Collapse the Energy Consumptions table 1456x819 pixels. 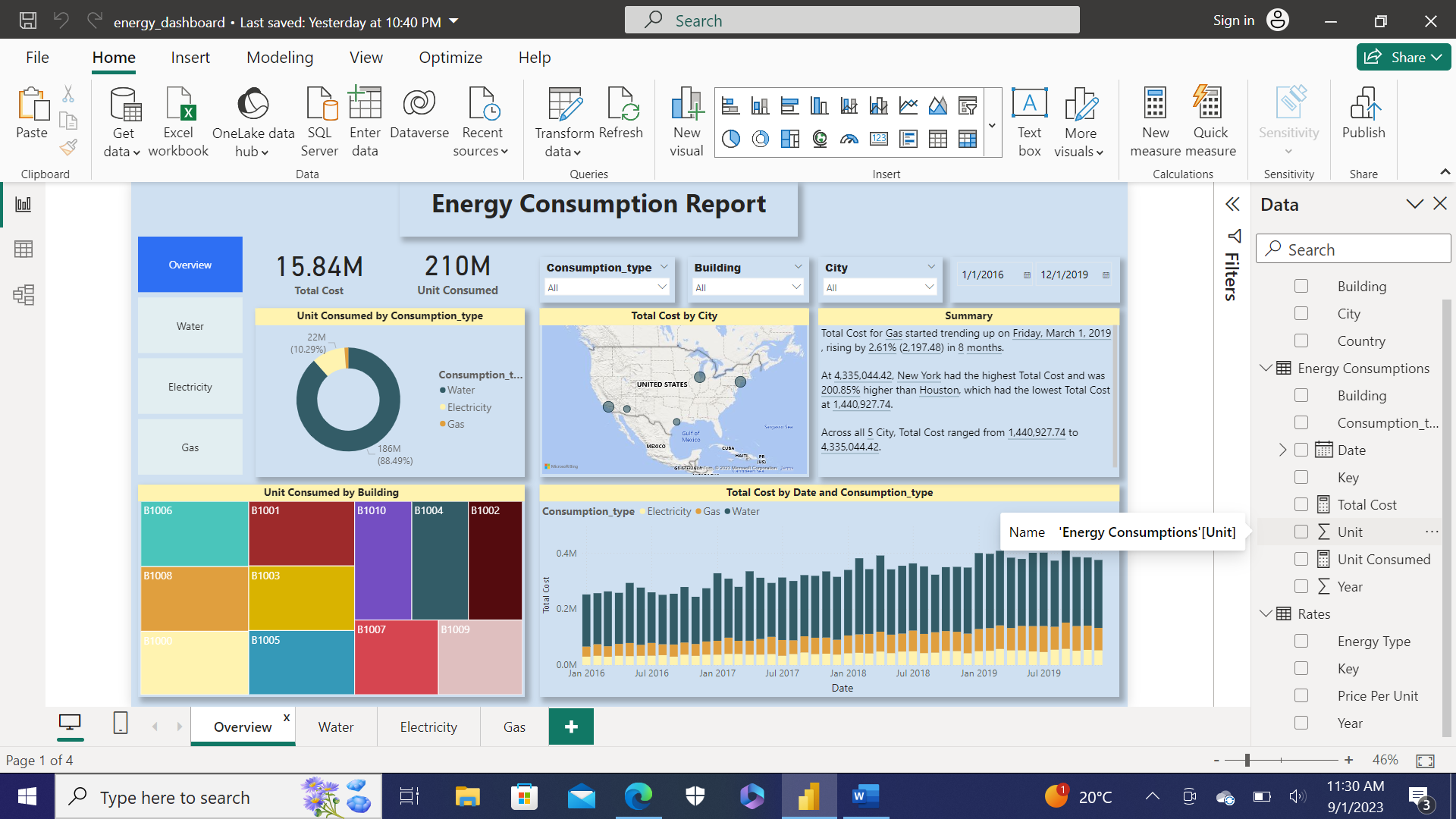pos(1265,368)
